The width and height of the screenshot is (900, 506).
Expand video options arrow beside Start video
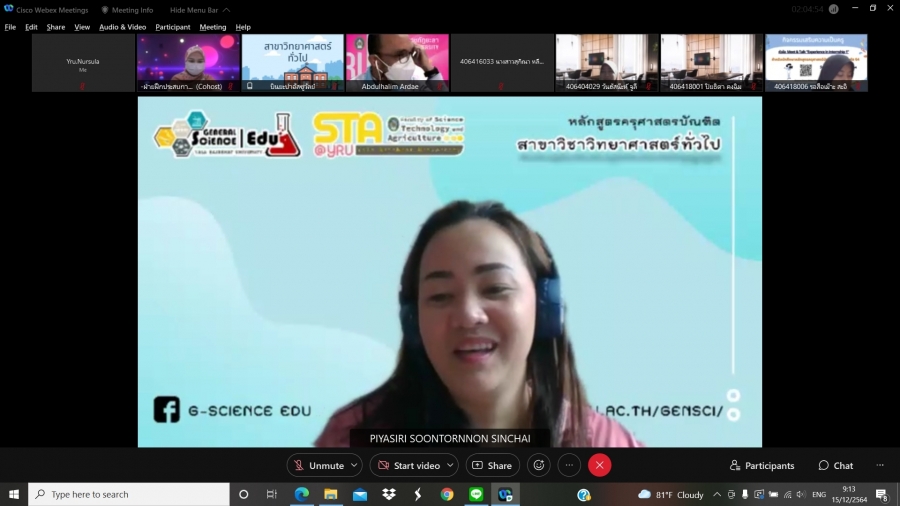coord(449,465)
